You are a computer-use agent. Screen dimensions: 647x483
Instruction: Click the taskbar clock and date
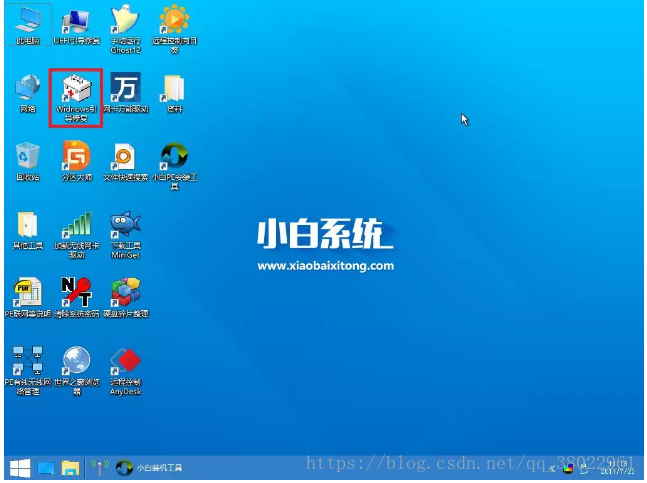617,468
